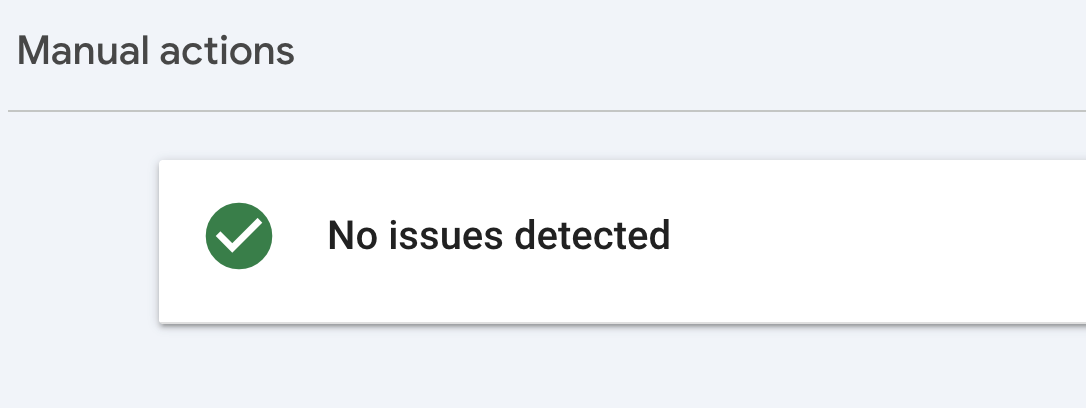Click the final letter "d" of "detected"
Image resolution: width=1086 pixels, height=408 pixels.
[659, 236]
